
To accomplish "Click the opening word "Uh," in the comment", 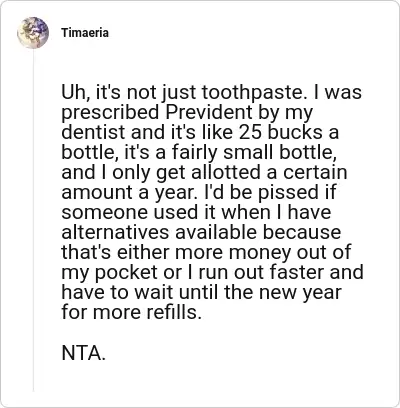I will click(74, 93).
